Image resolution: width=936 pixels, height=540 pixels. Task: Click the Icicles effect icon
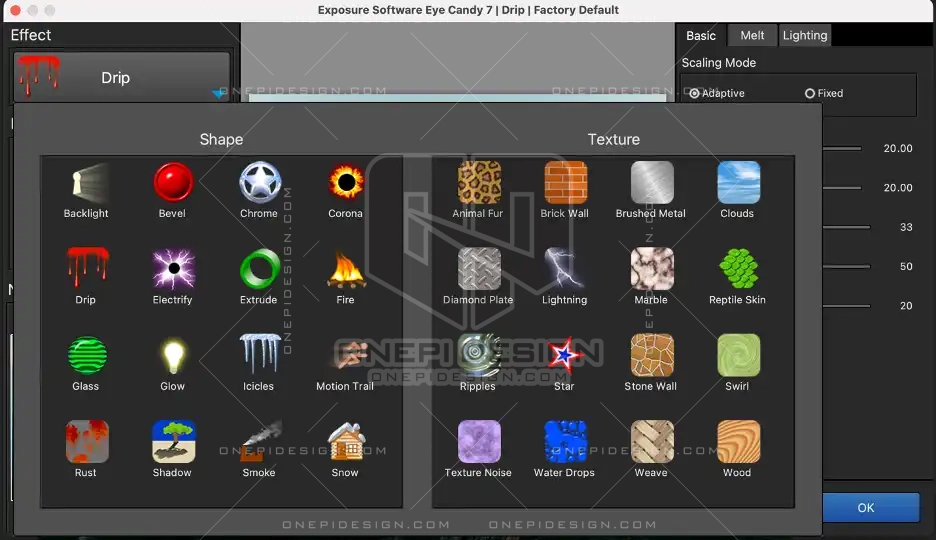click(259, 356)
